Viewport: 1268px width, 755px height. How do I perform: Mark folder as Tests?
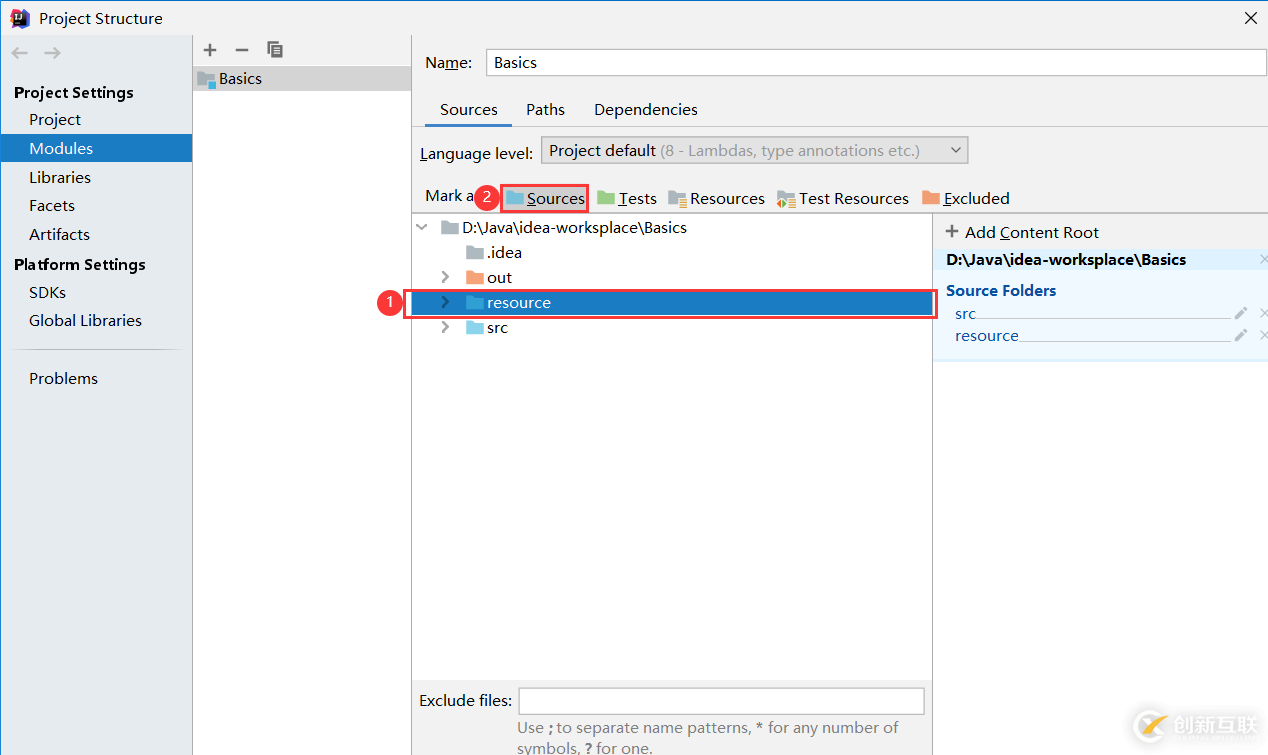tap(627, 198)
